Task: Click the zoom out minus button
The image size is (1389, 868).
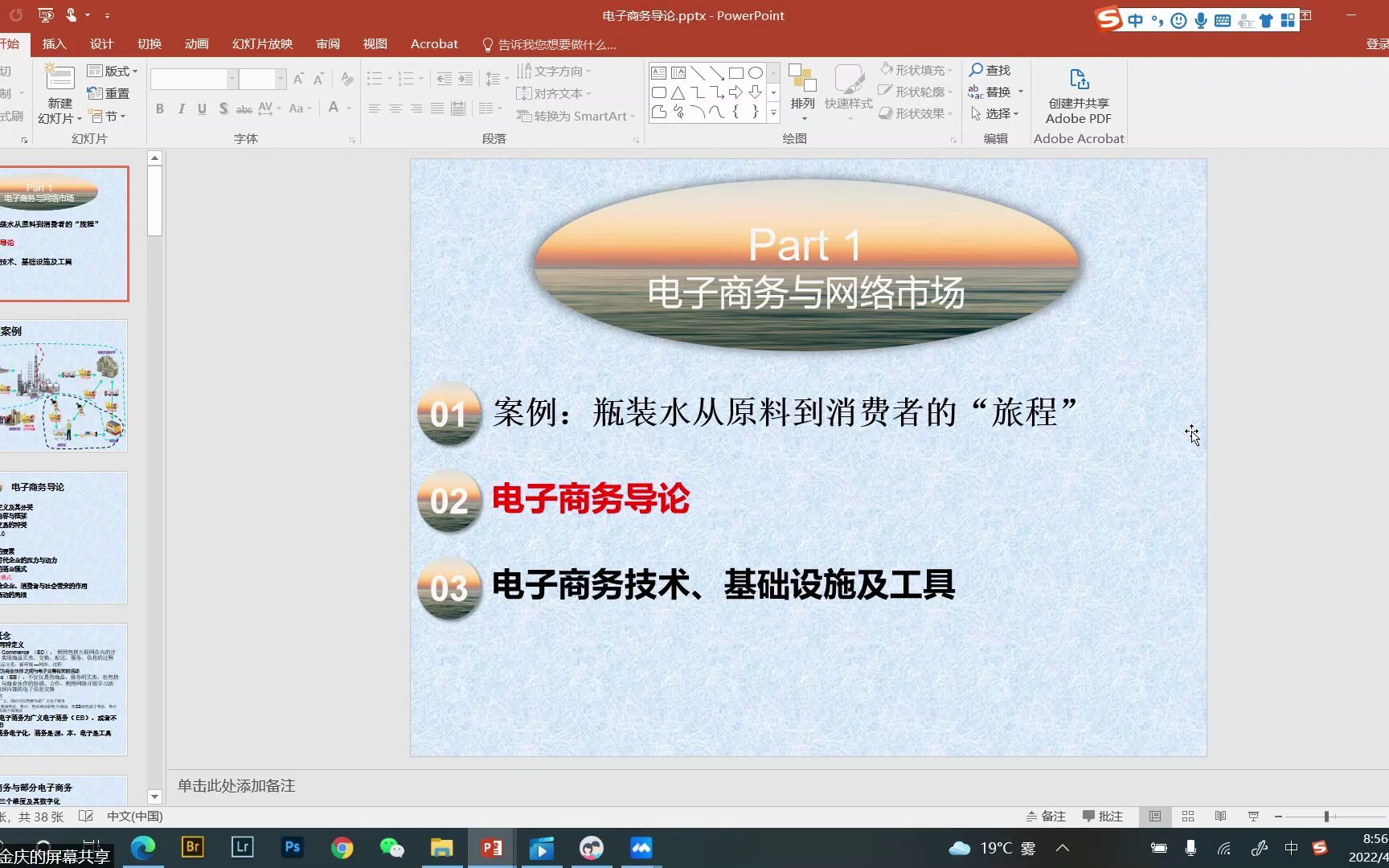Action: click(1278, 817)
